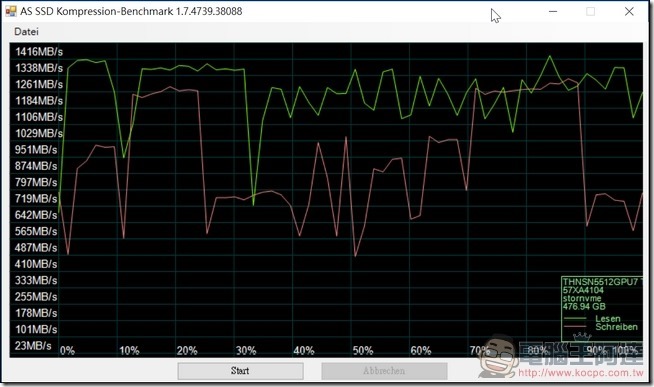The width and height of the screenshot is (654, 387).
Task: Select the 255MB/s axis label
Action: click(x=36, y=297)
